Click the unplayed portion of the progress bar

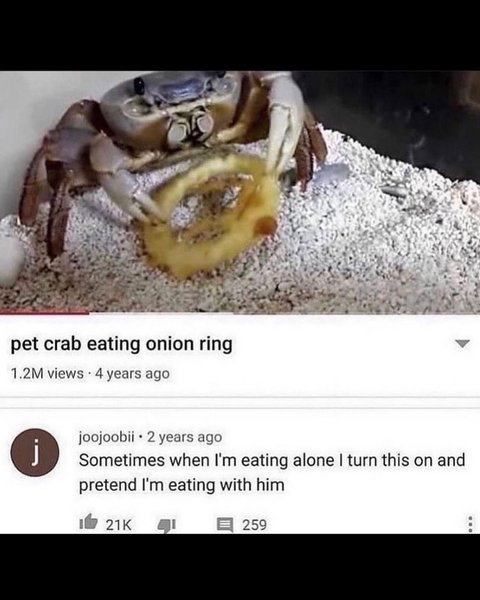[284, 313]
